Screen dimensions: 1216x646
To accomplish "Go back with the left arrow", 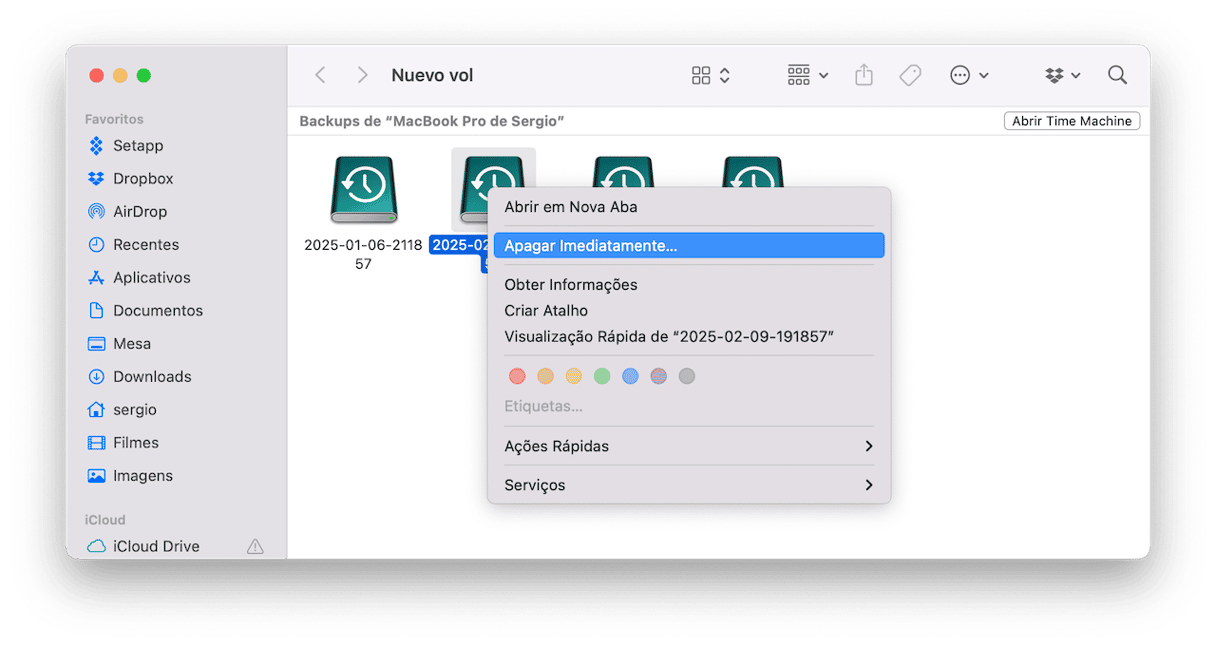I will point(320,76).
